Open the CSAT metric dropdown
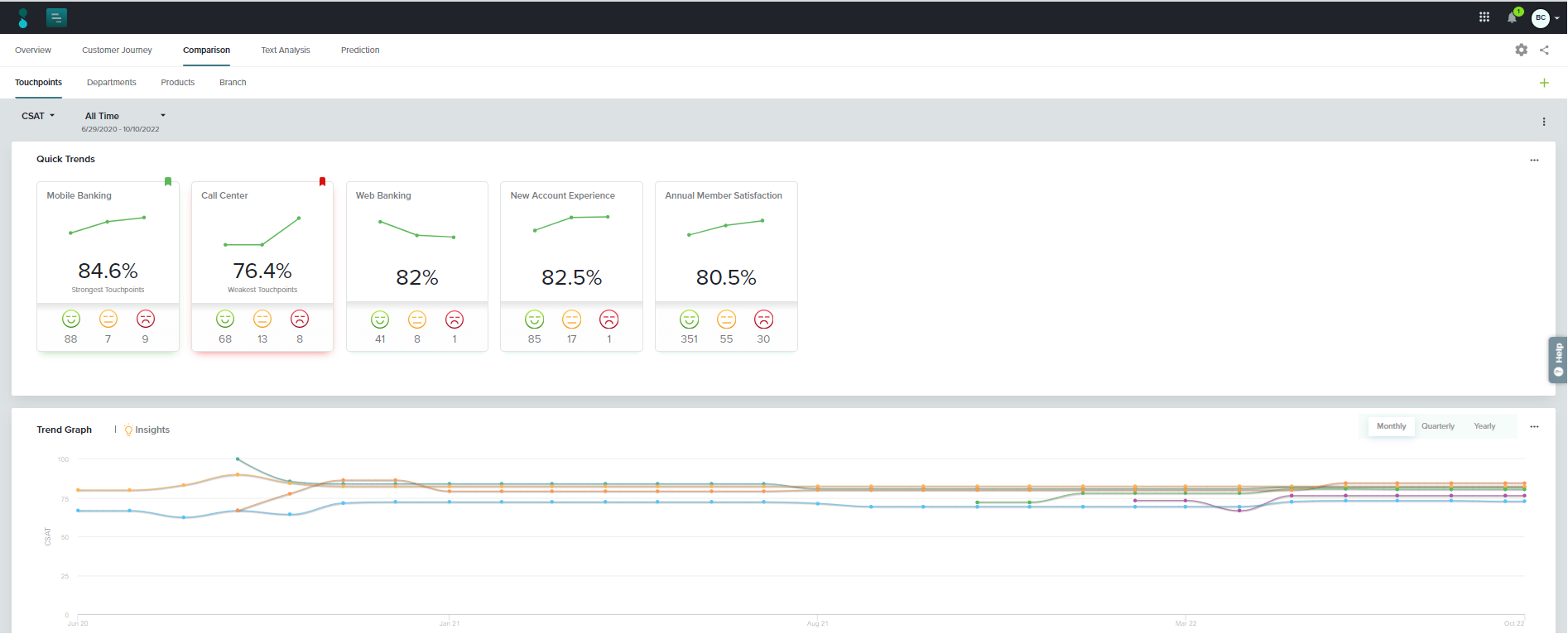The image size is (1568, 634). [38, 116]
